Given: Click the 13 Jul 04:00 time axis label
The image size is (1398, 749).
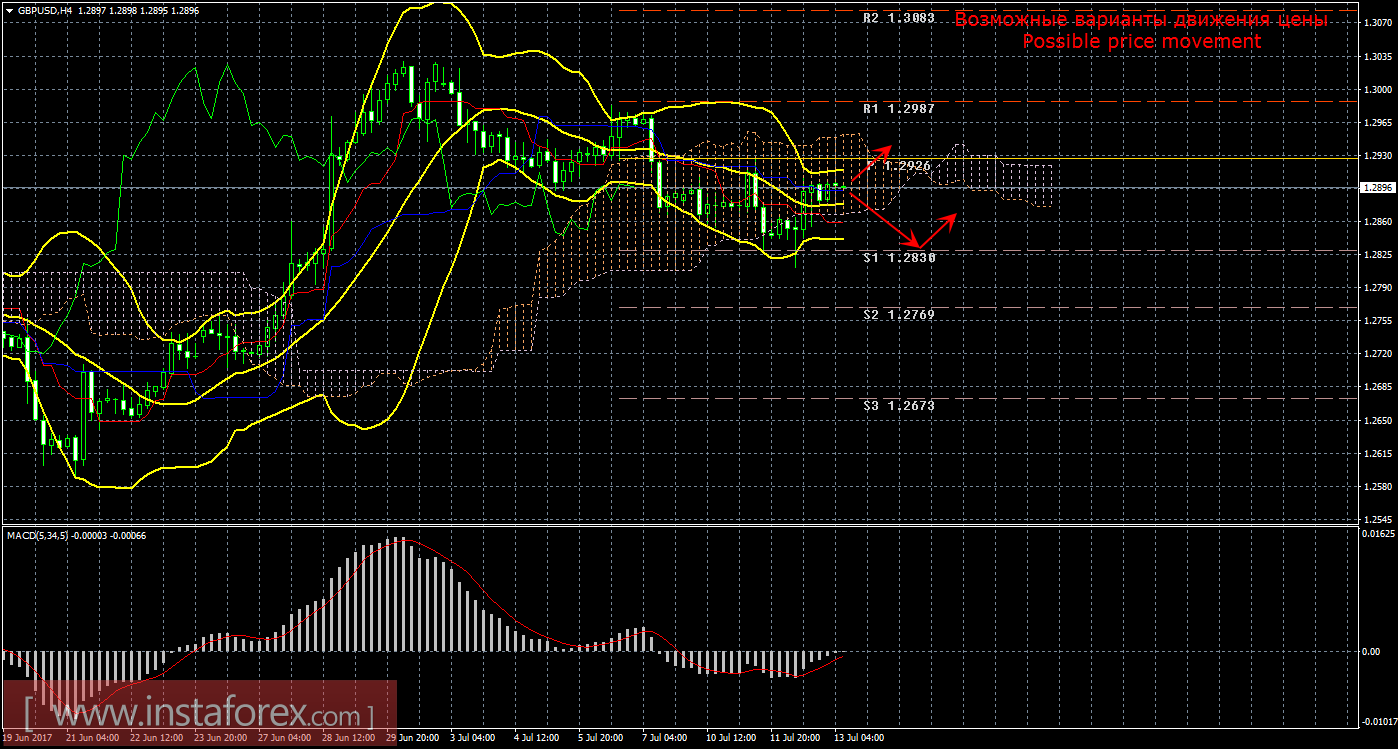Looking at the screenshot, I should 859,738.
